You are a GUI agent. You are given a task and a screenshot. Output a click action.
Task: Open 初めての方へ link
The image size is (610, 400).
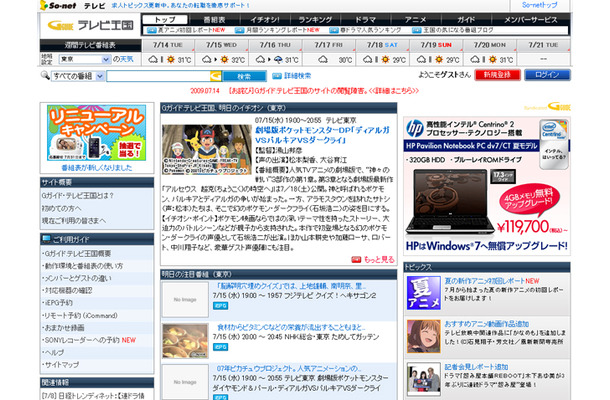61,209
